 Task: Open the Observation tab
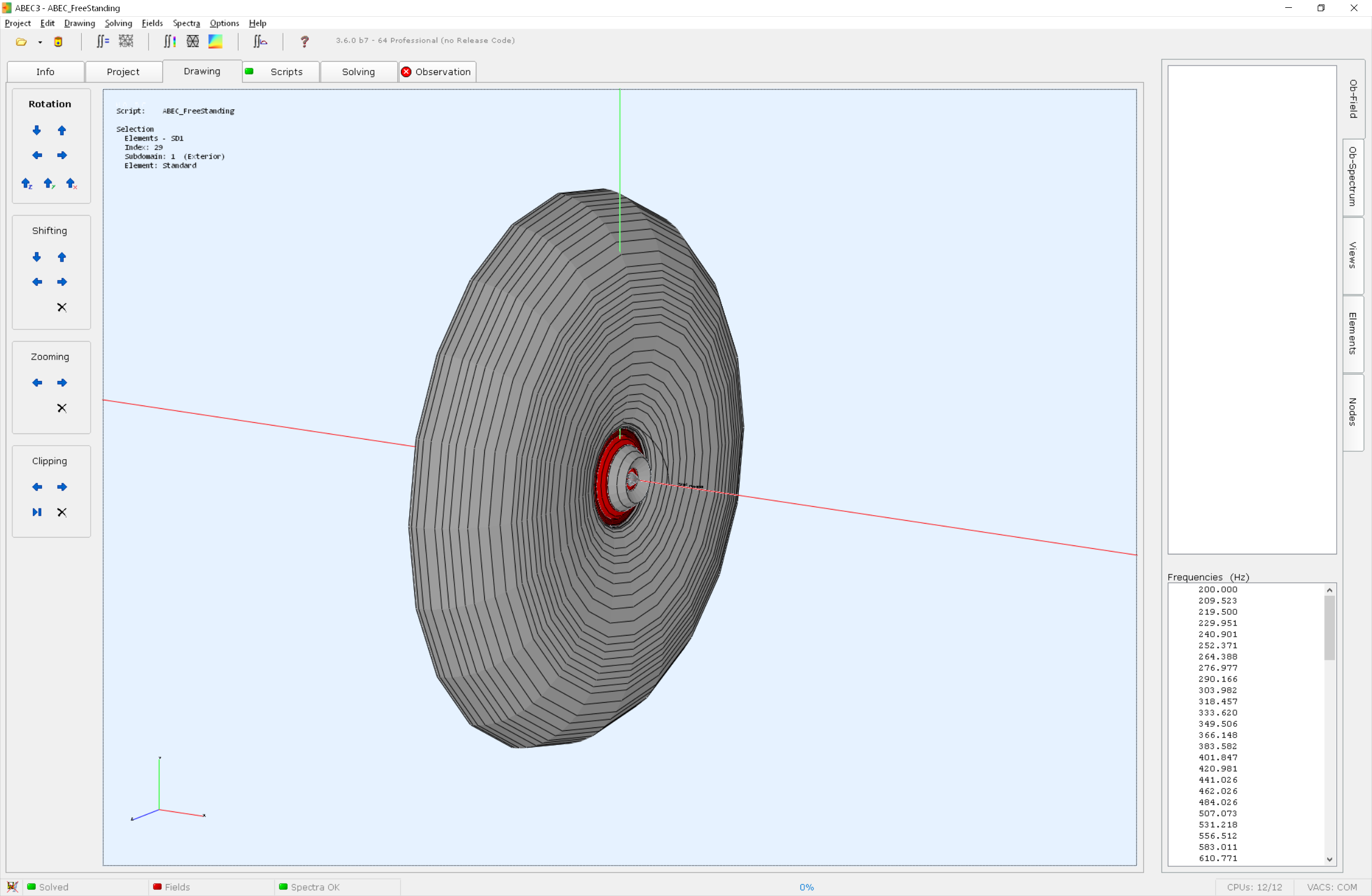coord(442,72)
